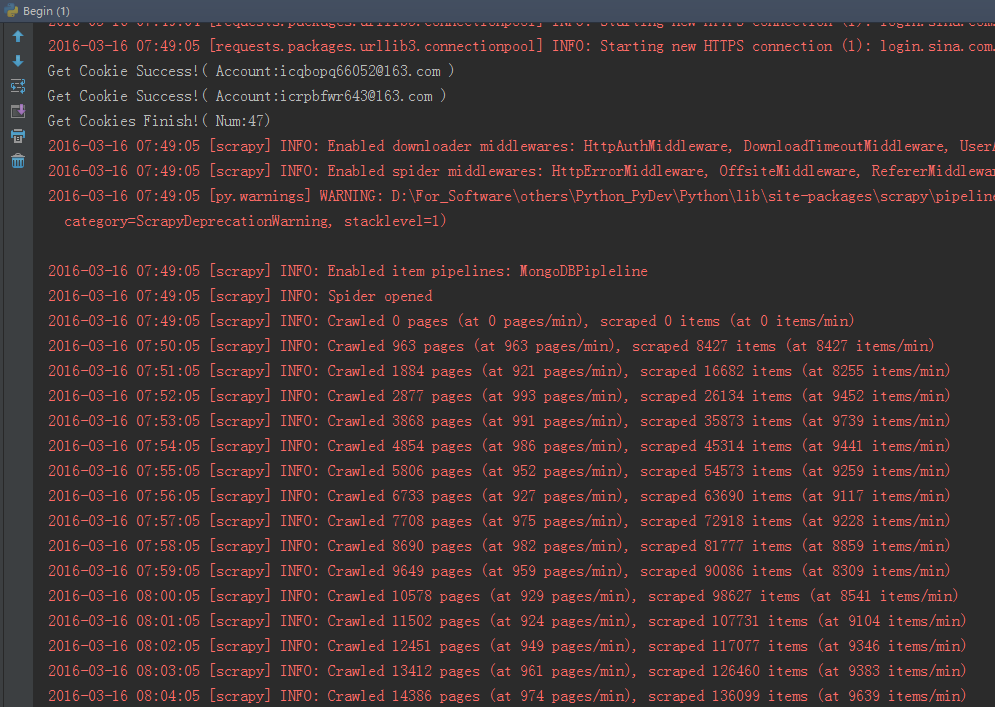The height and width of the screenshot is (707, 995).
Task: Click the Crawled 963 pages log line
Action: tap(491, 346)
